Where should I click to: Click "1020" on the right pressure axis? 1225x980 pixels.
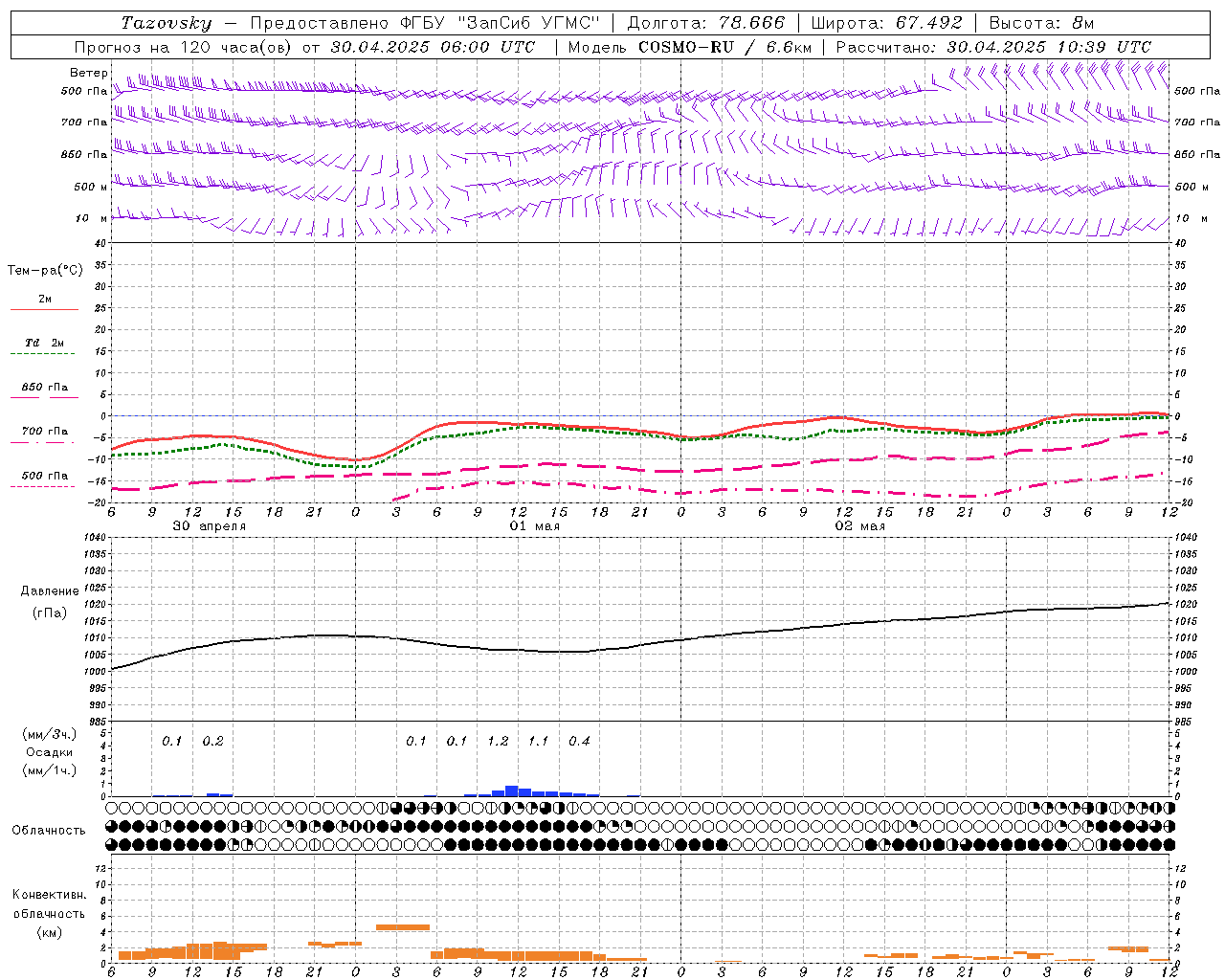coord(1186,605)
